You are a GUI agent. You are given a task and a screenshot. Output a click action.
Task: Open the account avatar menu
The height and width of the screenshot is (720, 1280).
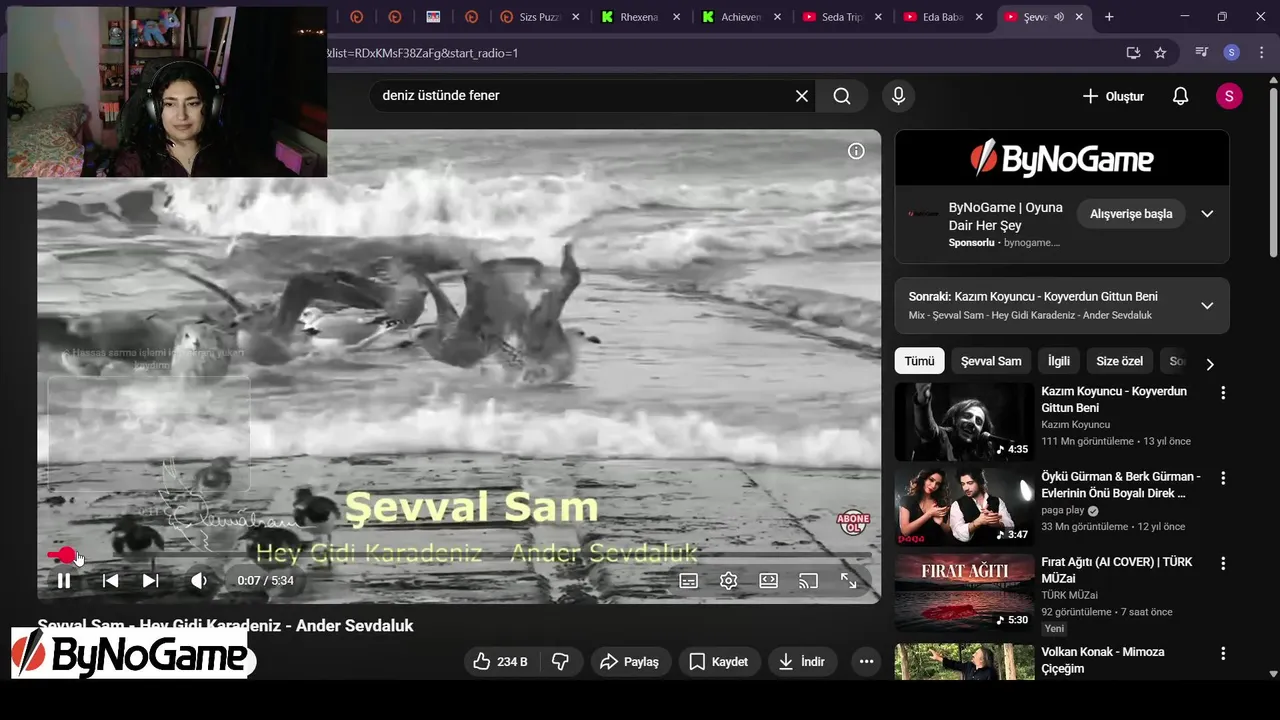coord(1229,96)
